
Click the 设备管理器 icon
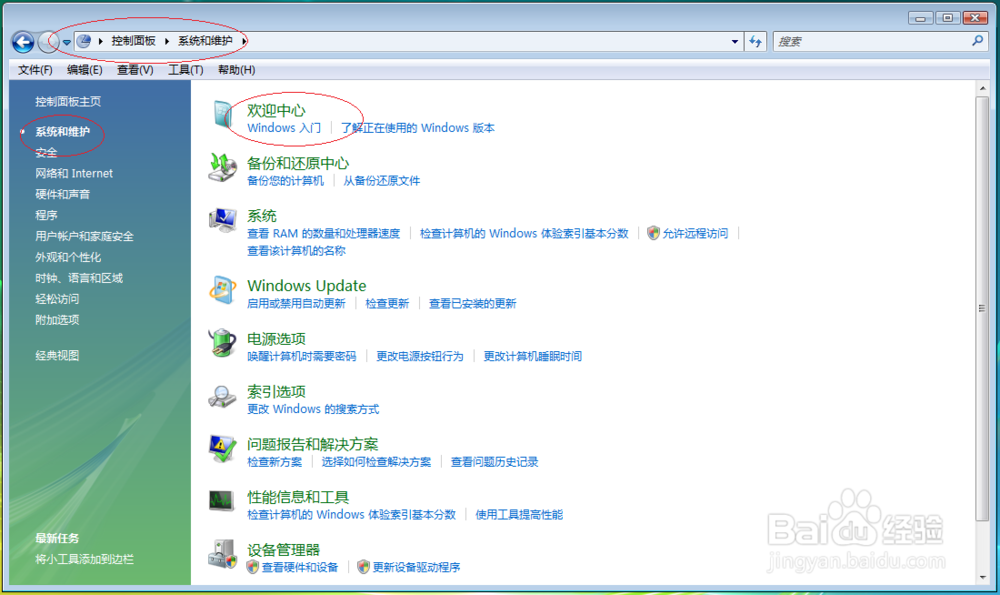click(223, 554)
